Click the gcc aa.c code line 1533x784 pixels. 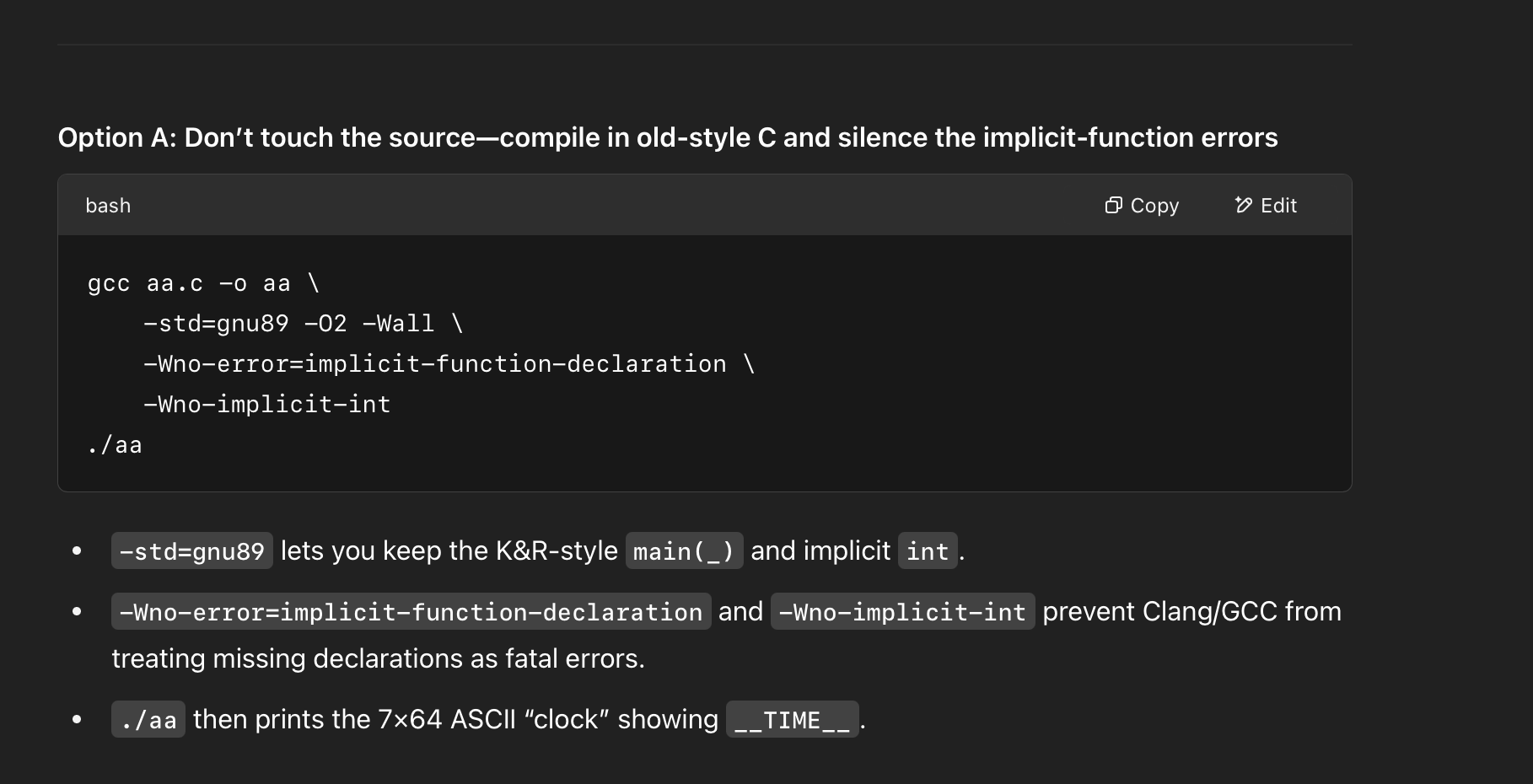click(203, 283)
